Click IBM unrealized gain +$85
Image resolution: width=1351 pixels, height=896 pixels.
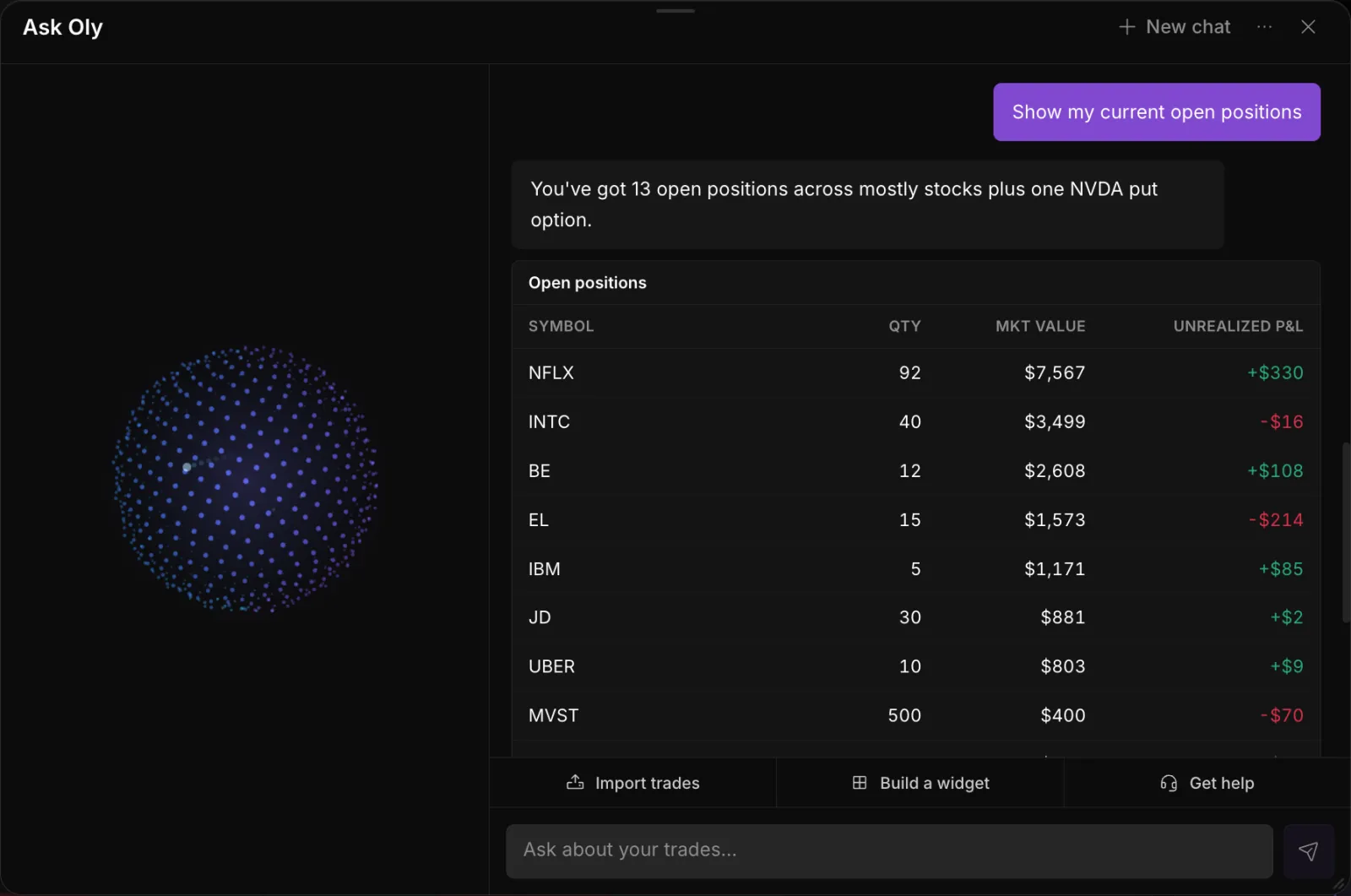tap(1281, 568)
